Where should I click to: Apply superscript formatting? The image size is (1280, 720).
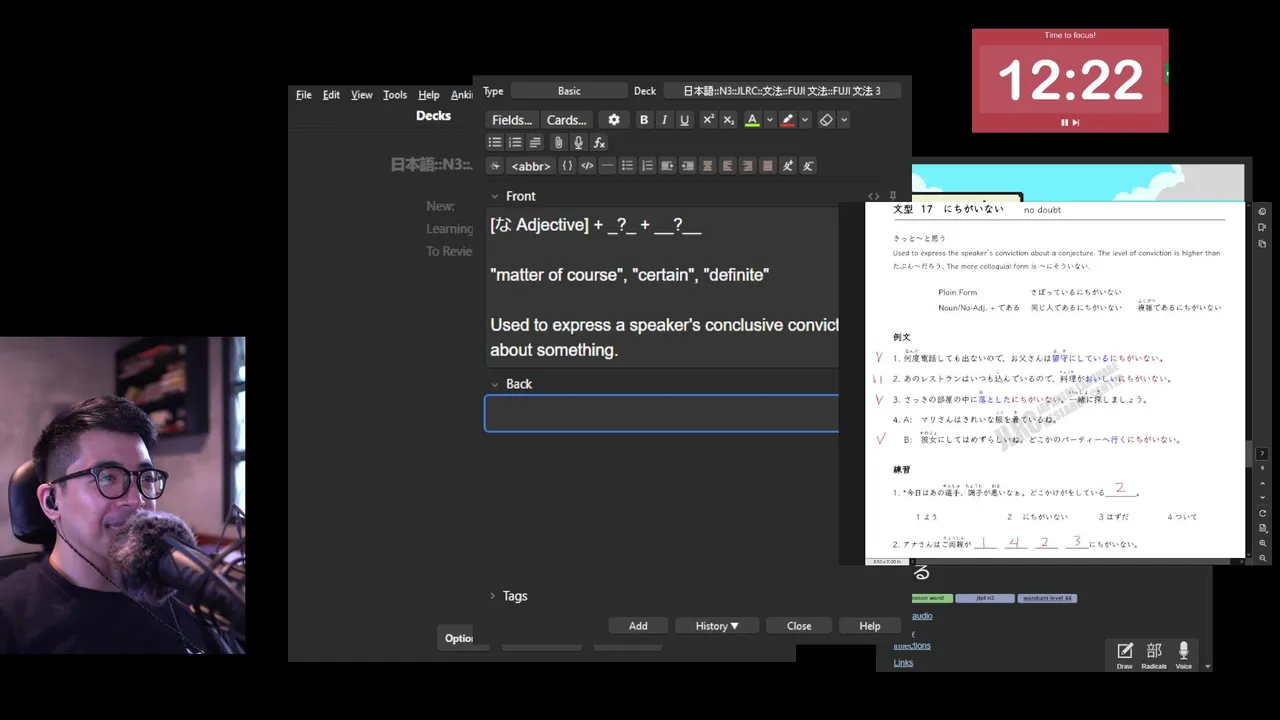(708, 120)
